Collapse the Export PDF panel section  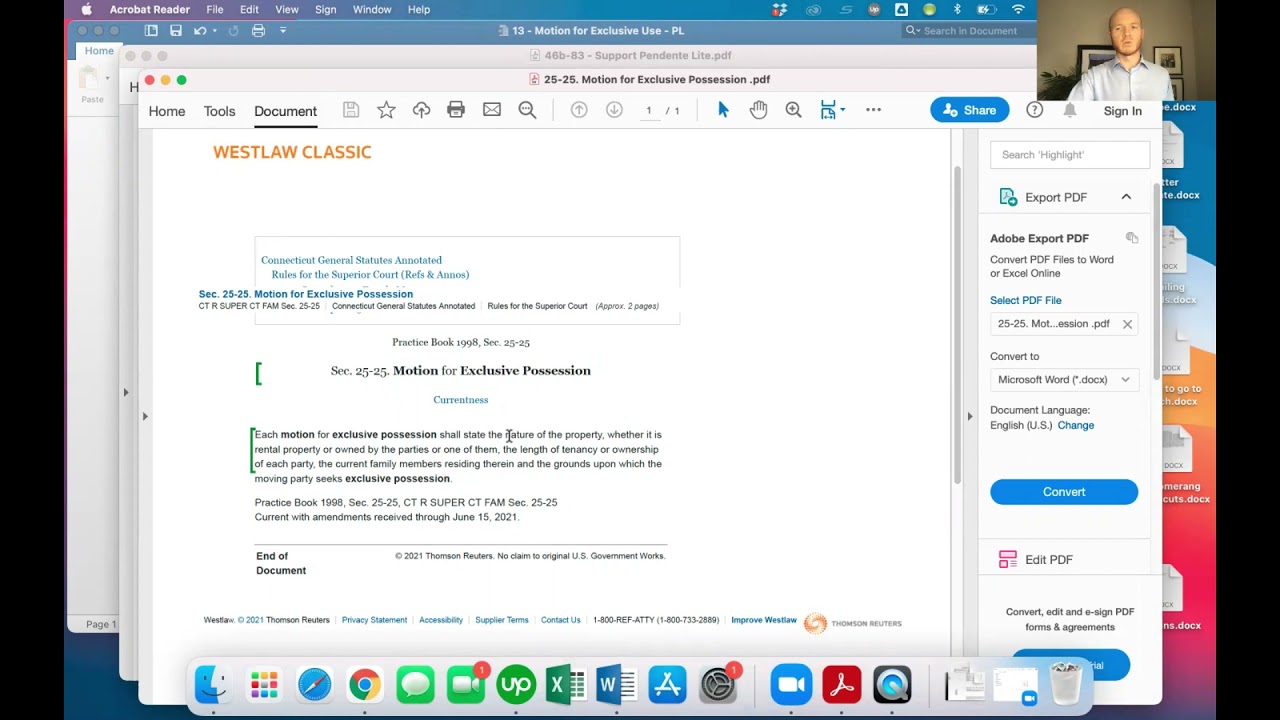coord(1126,197)
